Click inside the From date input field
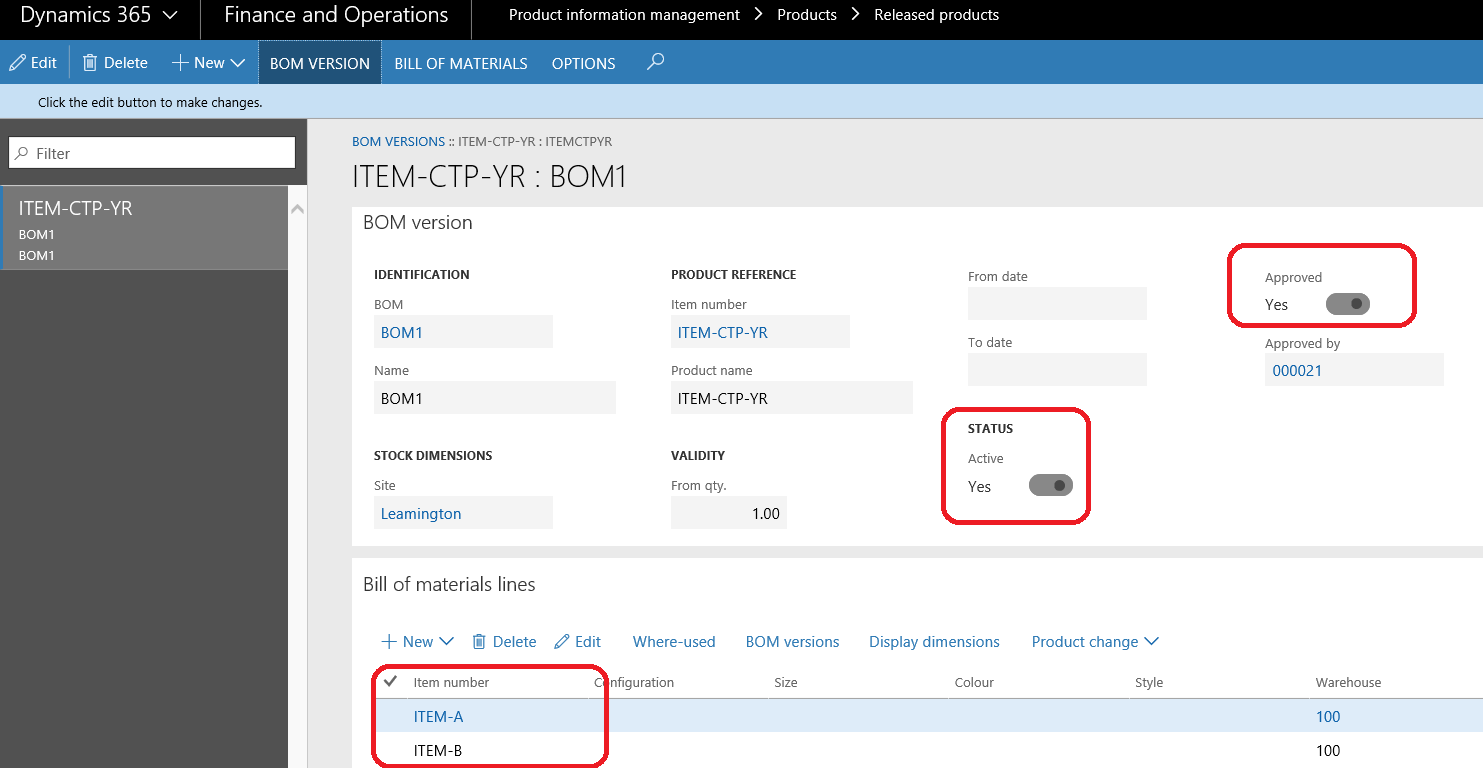1483x768 pixels. click(x=1057, y=303)
